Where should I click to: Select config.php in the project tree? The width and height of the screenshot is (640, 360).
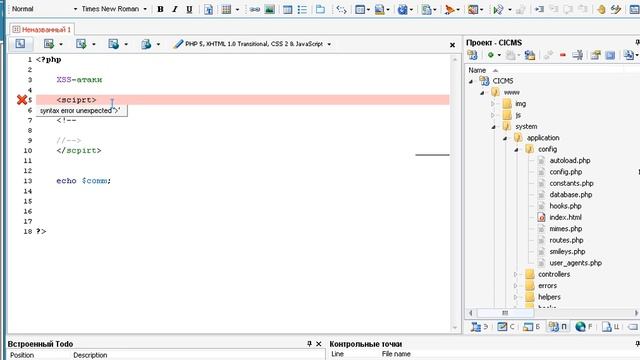pos(566,172)
